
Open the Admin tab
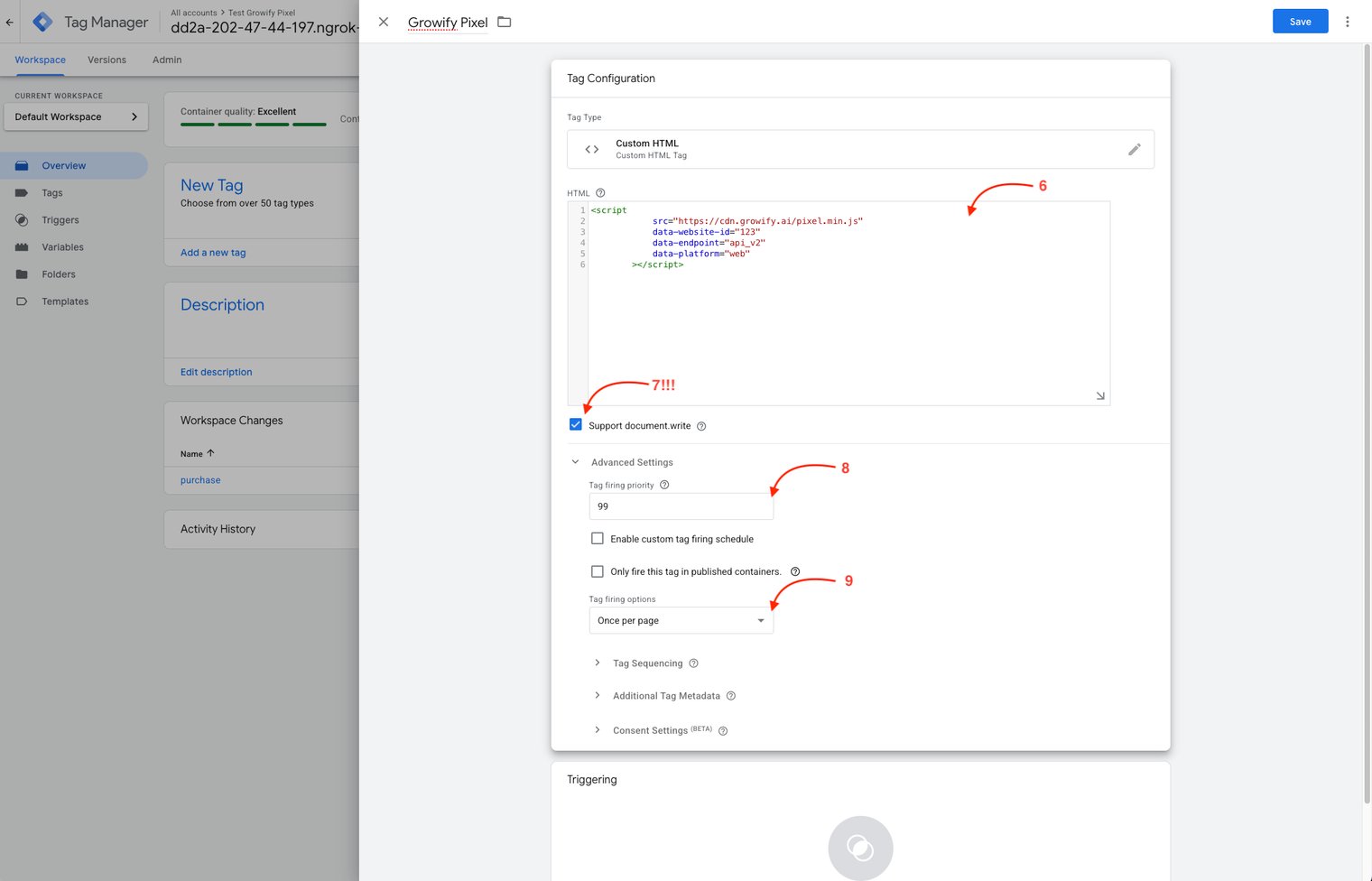(x=167, y=60)
